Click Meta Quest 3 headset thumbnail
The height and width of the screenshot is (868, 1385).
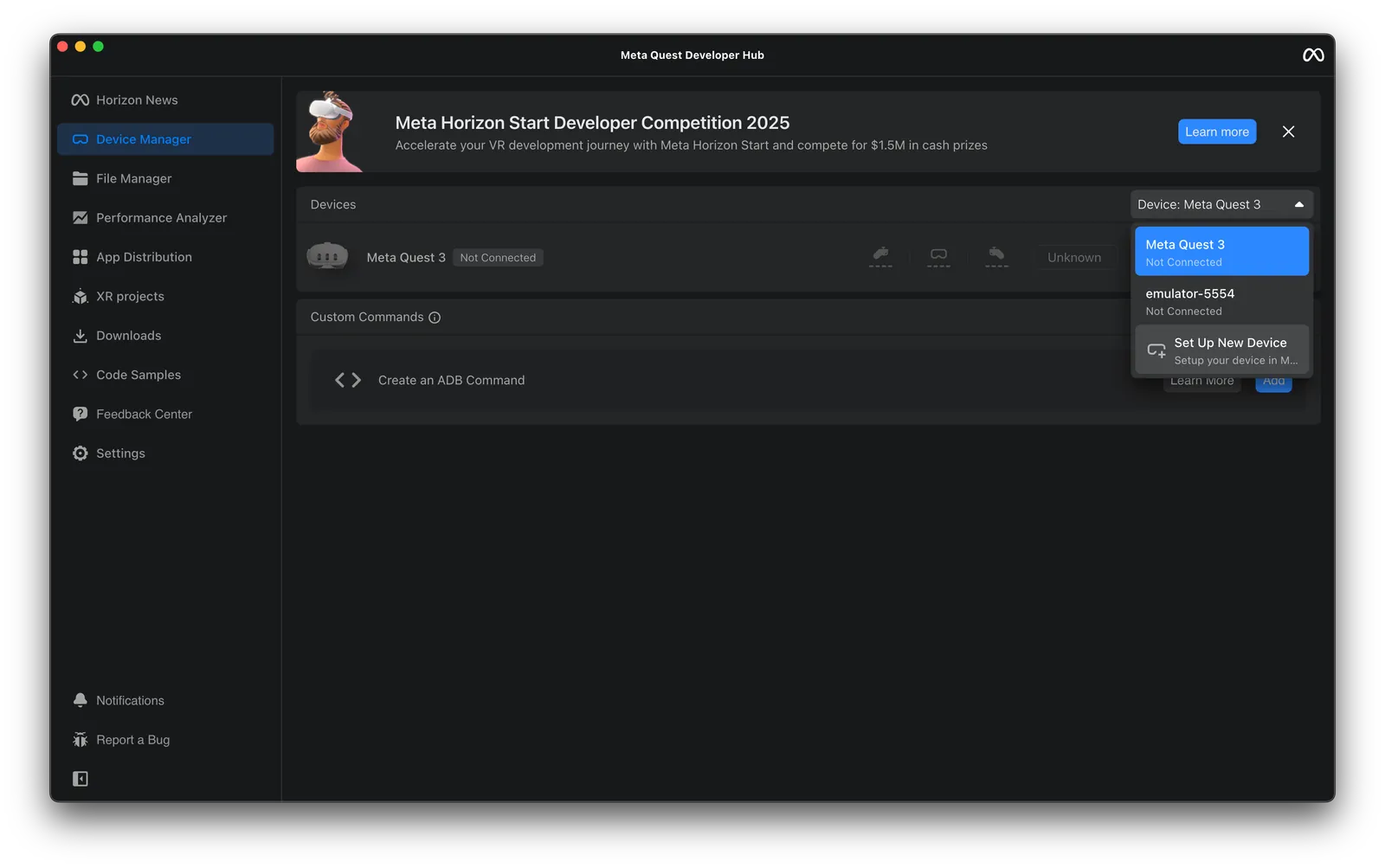(x=327, y=256)
